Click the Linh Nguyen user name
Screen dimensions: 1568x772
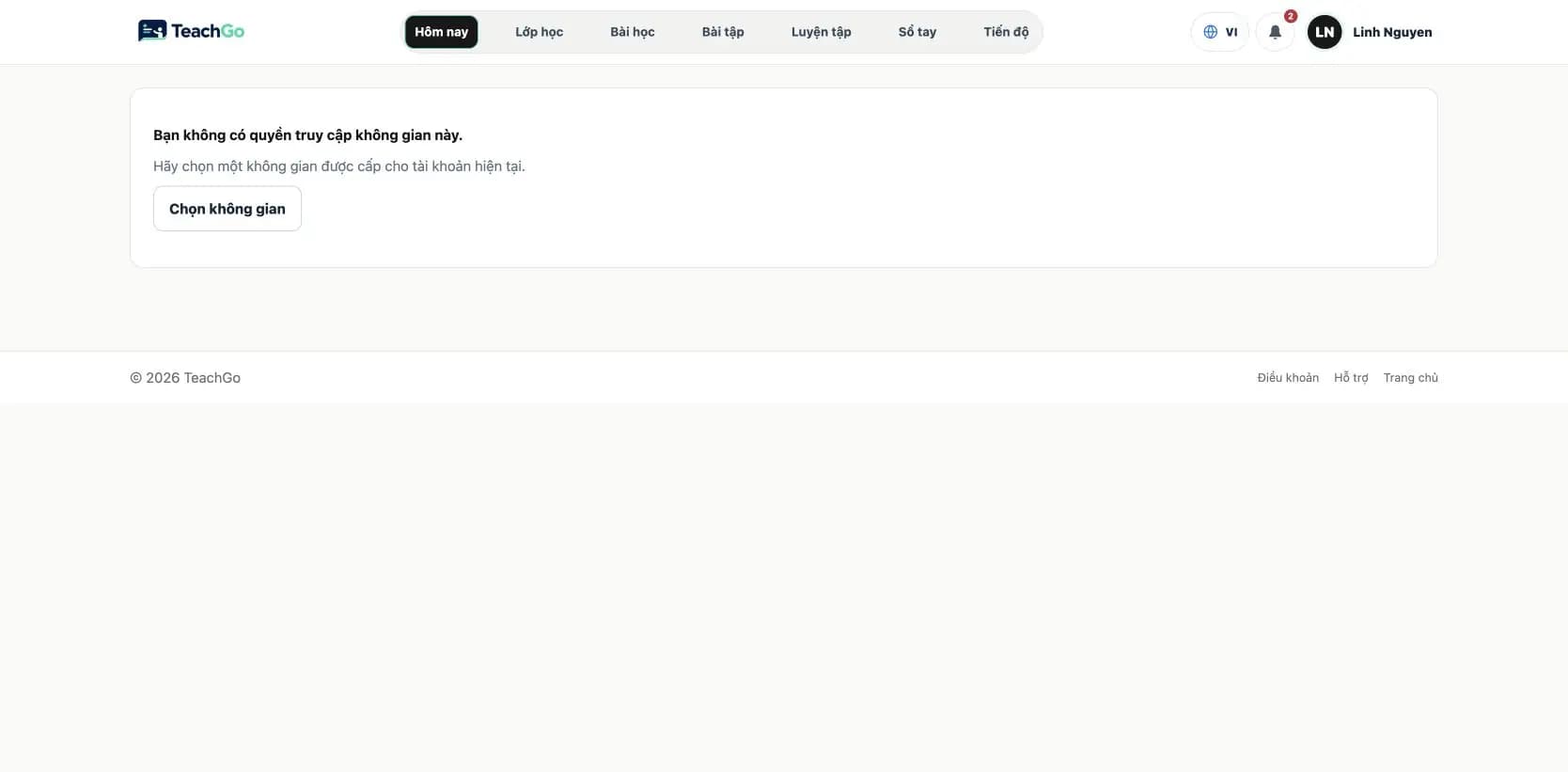1392,32
